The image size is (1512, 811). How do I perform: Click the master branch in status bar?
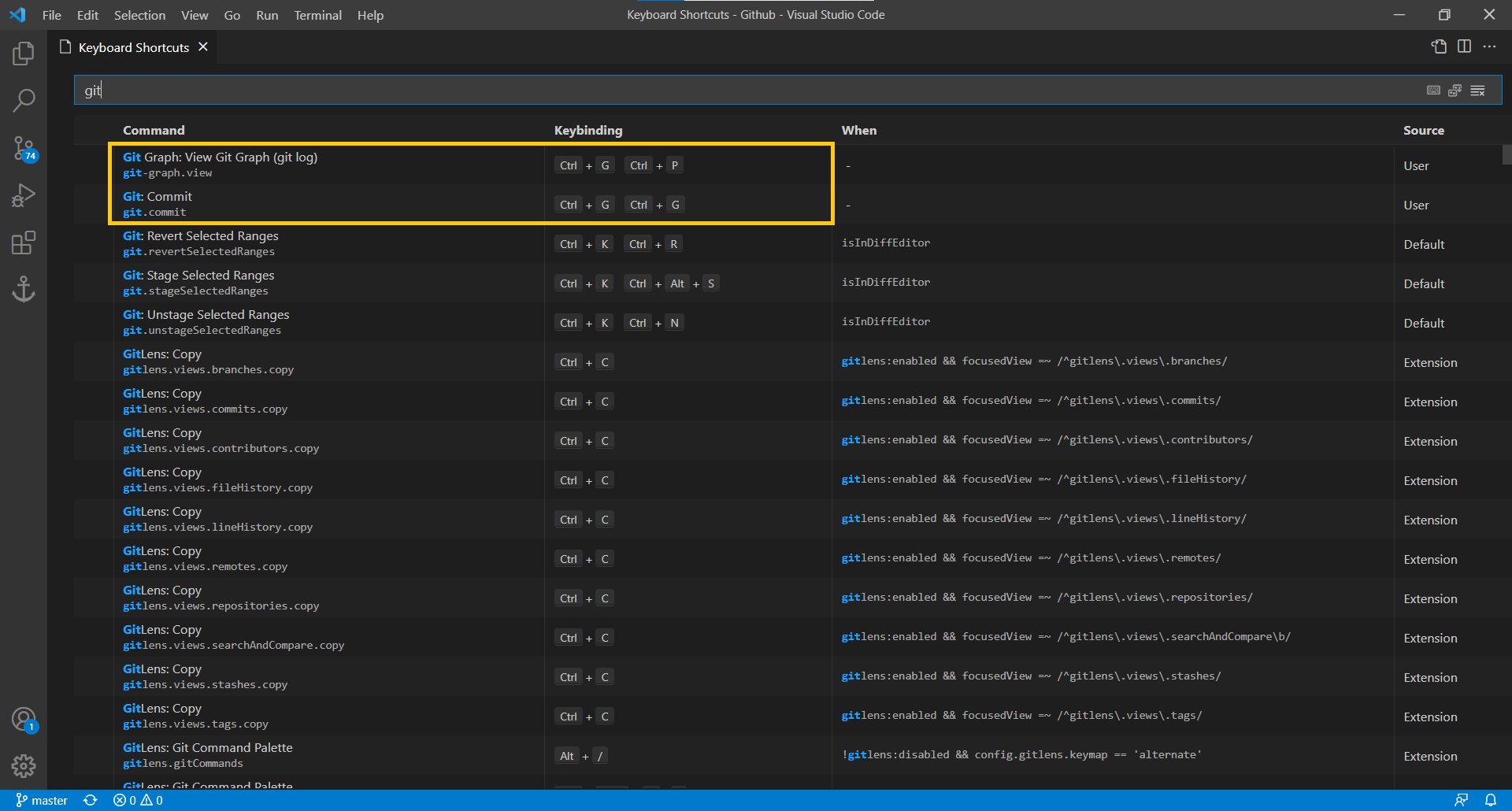(42, 800)
